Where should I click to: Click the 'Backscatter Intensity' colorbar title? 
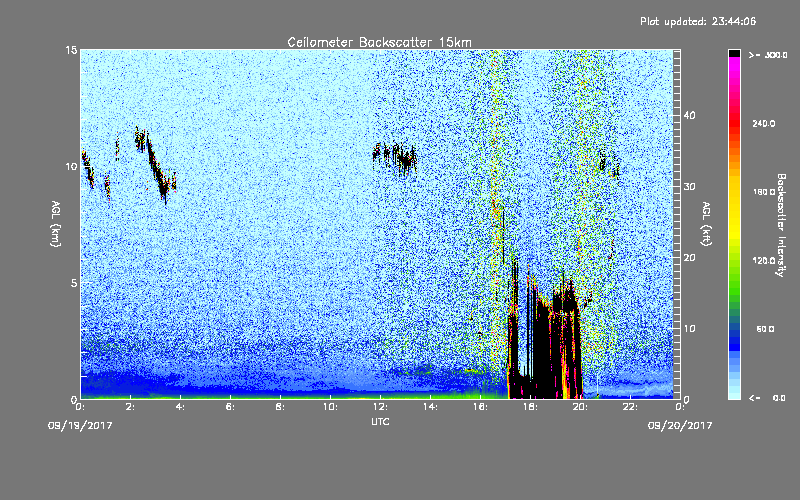(x=781, y=225)
